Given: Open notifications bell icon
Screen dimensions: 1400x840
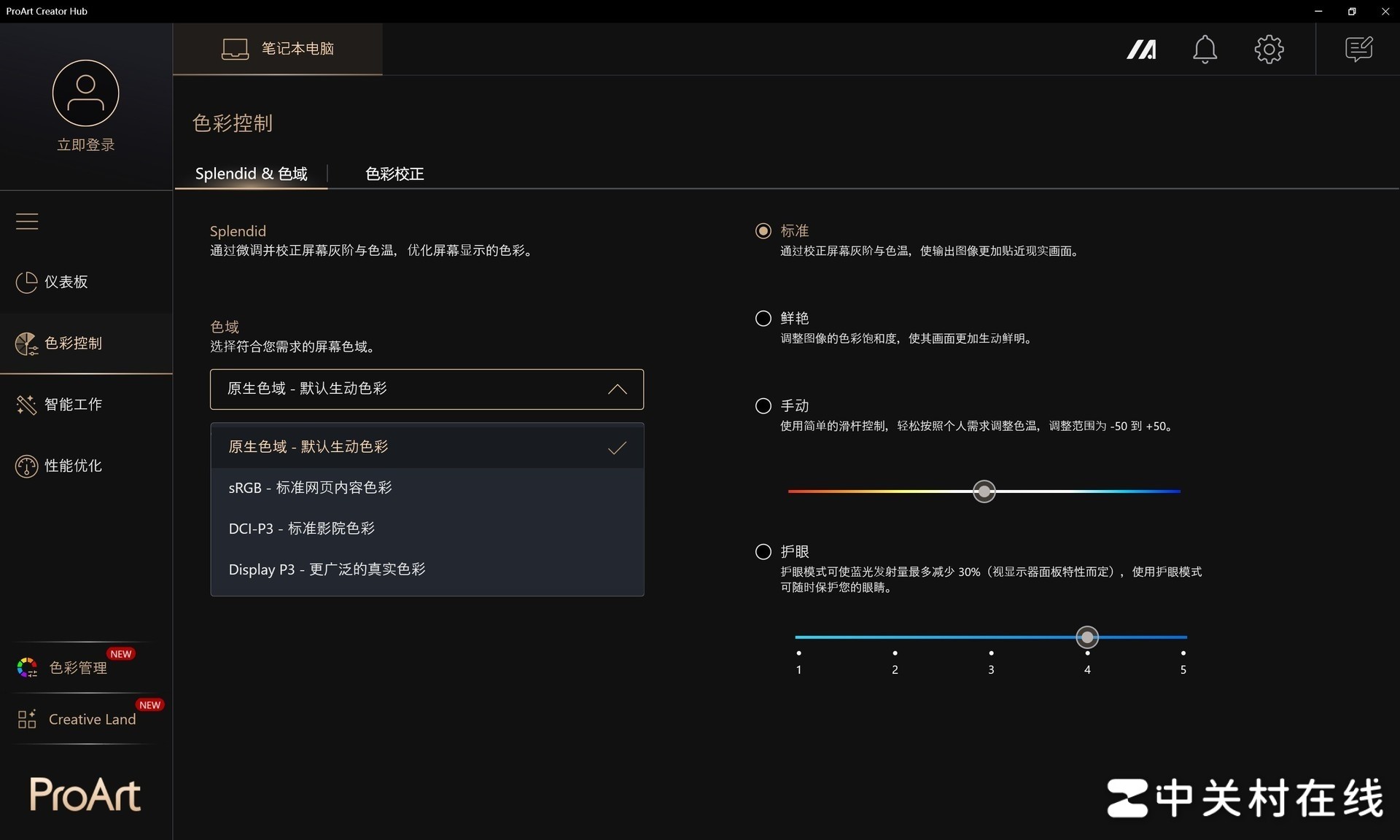Looking at the screenshot, I should 1205,49.
